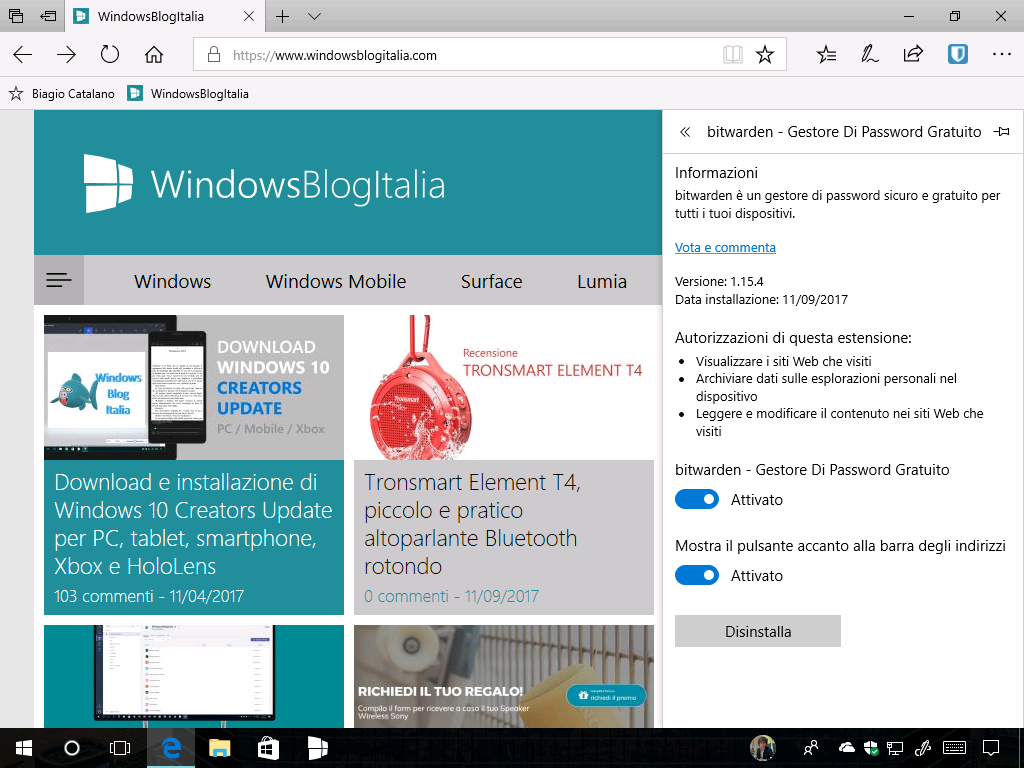Set these tabs aside icon
The image size is (1024, 768).
48,16
